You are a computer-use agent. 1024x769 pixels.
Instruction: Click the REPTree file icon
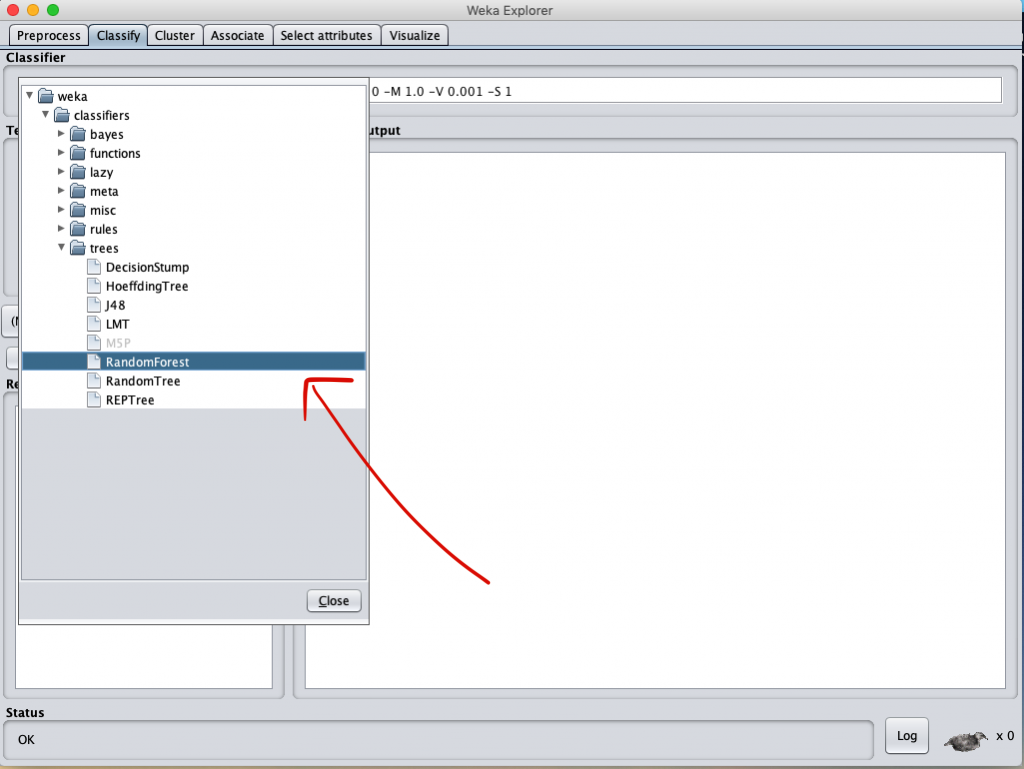tap(94, 400)
